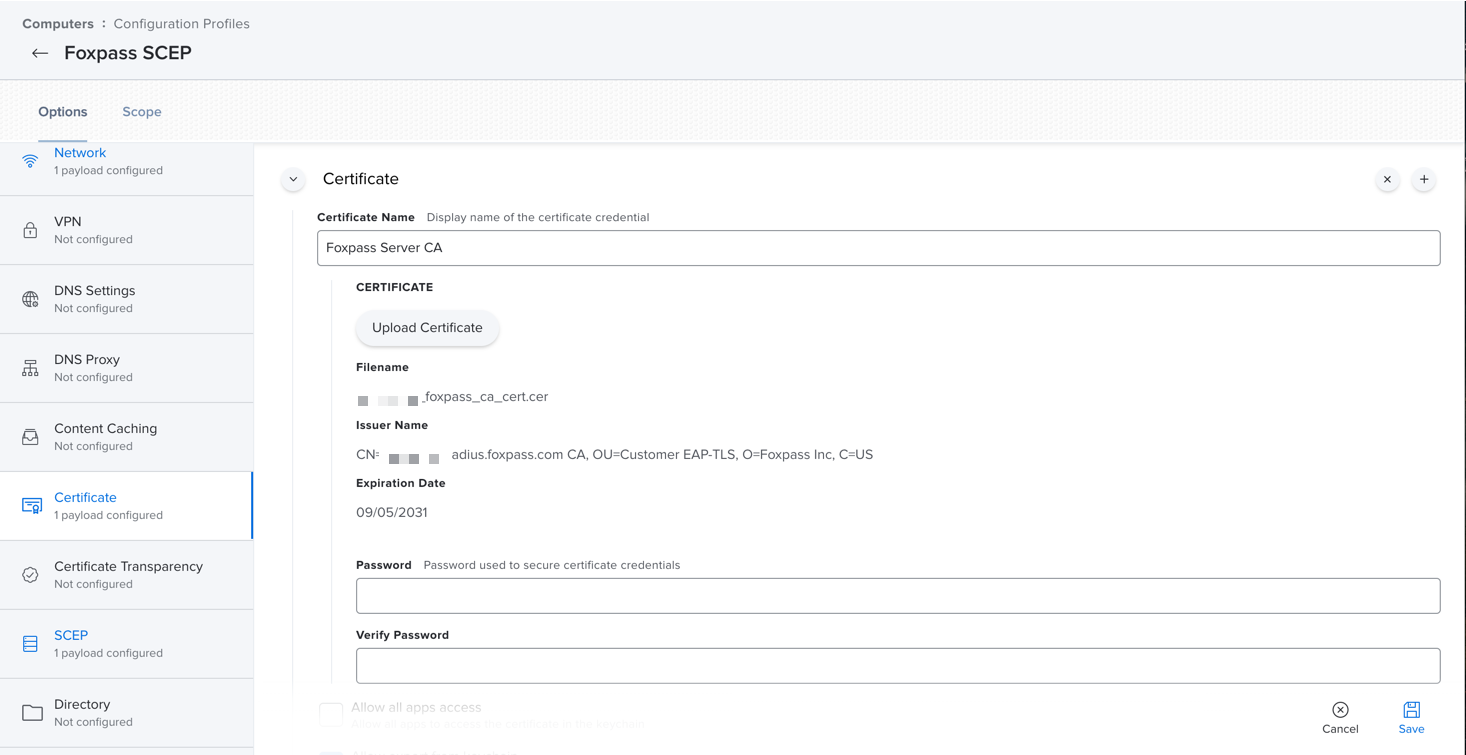
Task: Click the Save floppy disk icon
Action: click(1411, 710)
